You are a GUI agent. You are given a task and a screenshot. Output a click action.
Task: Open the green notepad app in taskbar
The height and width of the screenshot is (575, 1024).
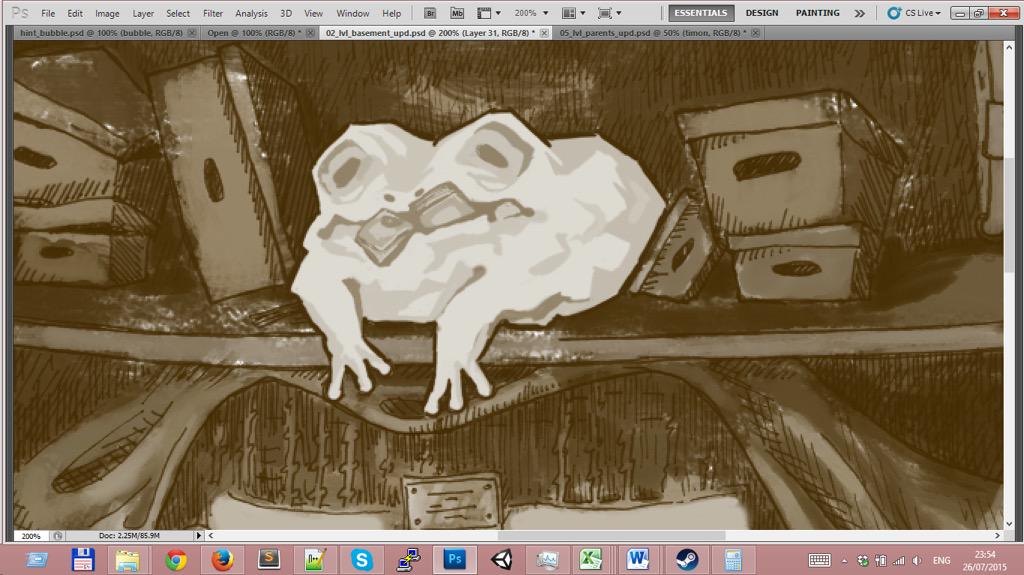click(x=315, y=560)
